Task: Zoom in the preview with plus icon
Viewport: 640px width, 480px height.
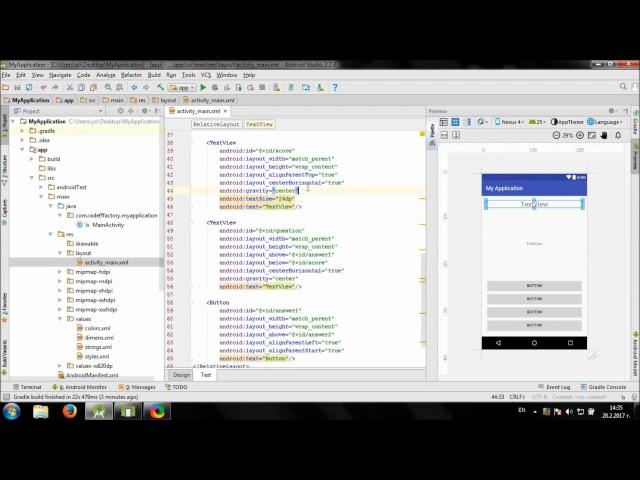Action: click(580, 135)
